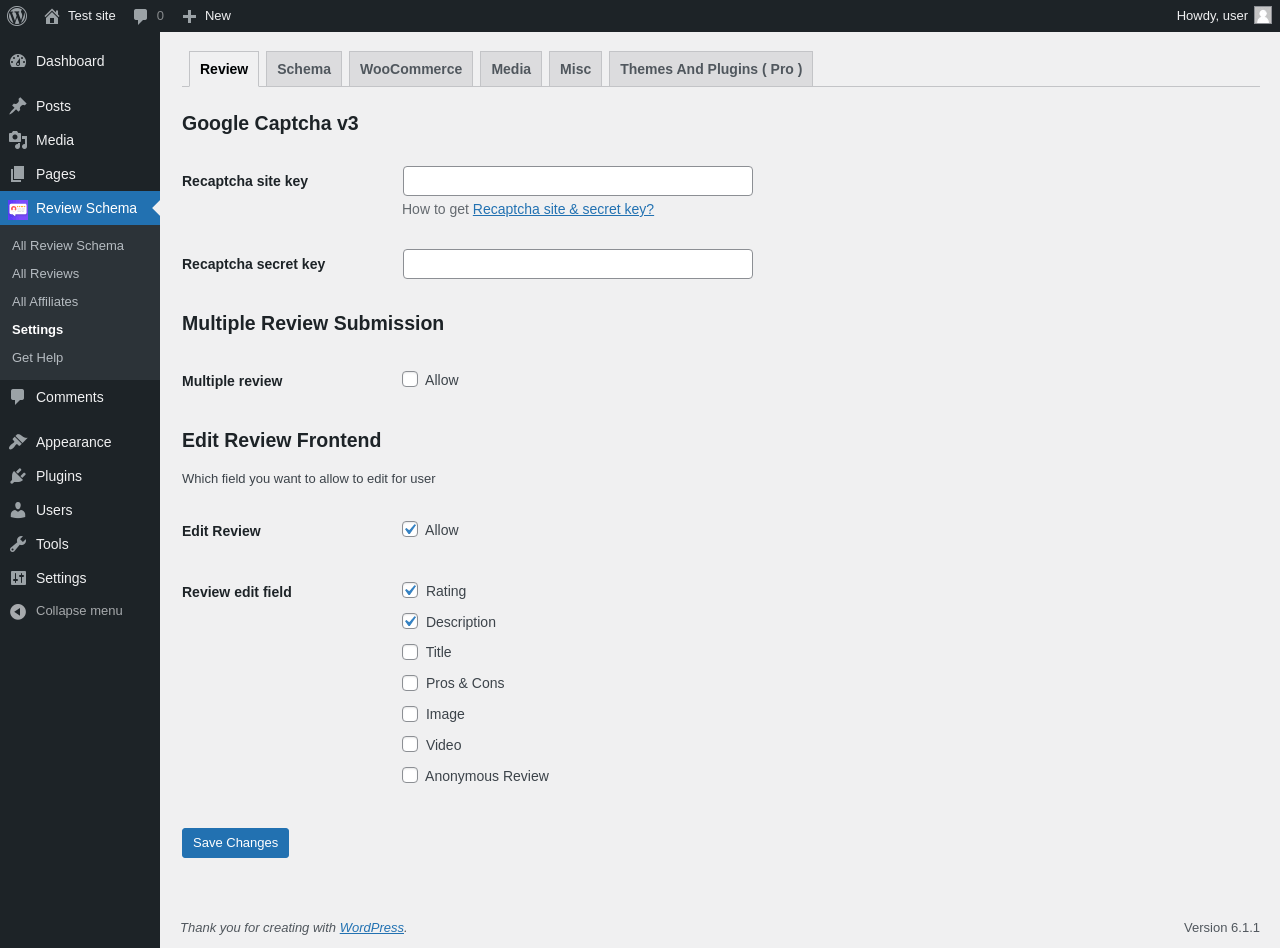Click the comments bubble in admin bar
The height and width of the screenshot is (948, 1280).
[x=141, y=16]
